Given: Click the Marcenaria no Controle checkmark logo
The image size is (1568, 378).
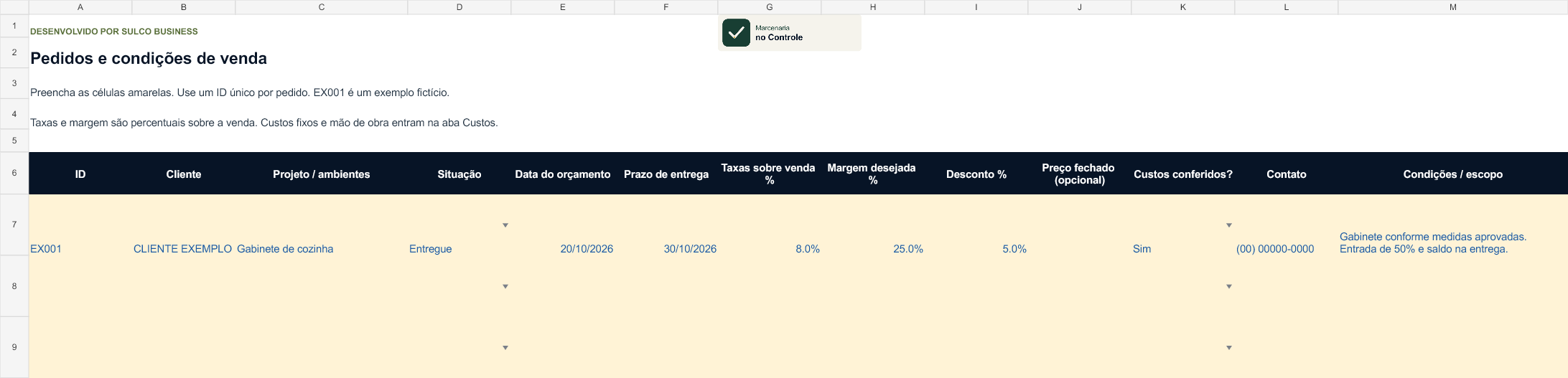Looking at the screenshot, I should (x=736, y=33).
